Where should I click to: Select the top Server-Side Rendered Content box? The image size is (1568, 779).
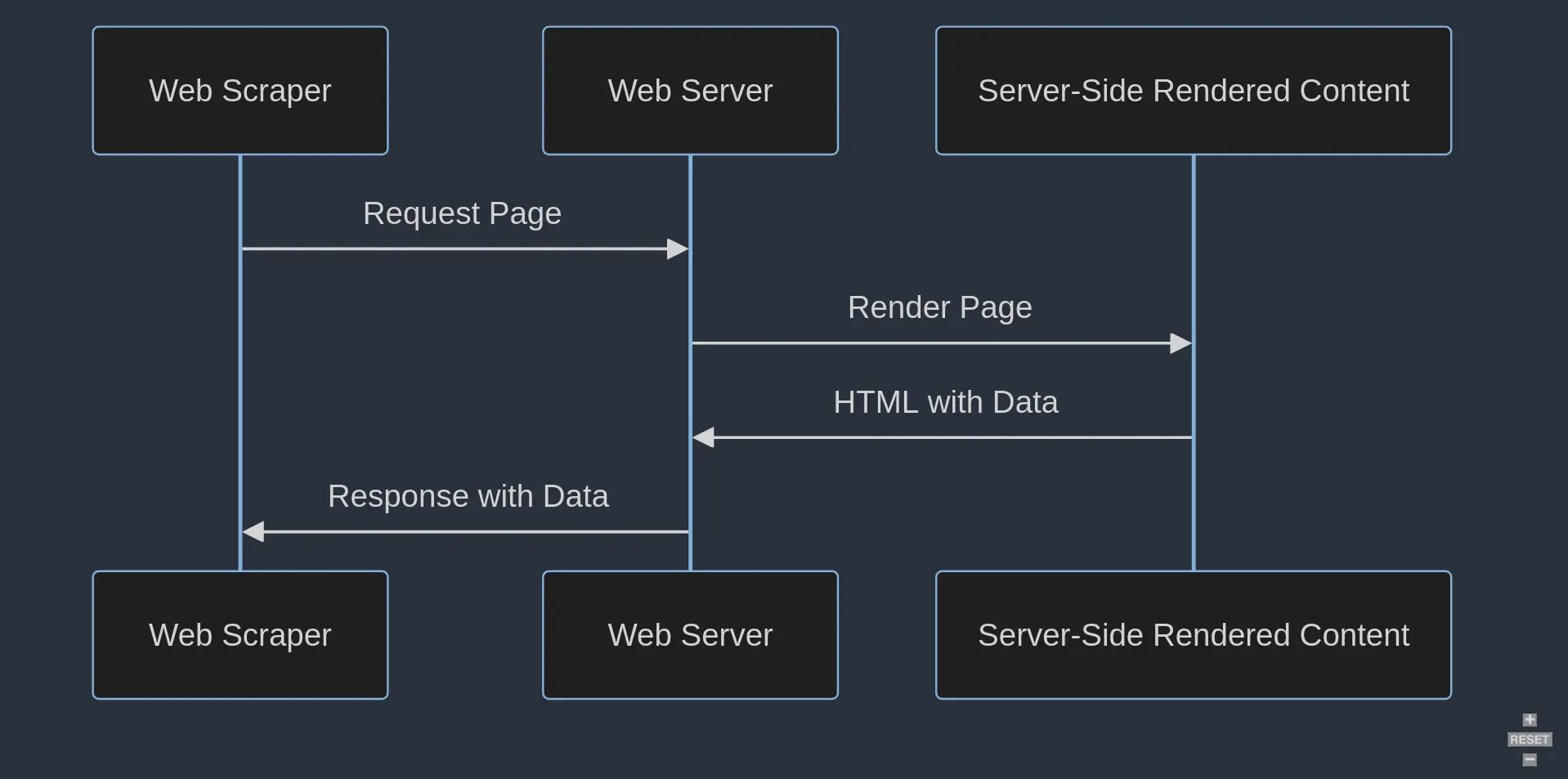[x=1193, y=90]
